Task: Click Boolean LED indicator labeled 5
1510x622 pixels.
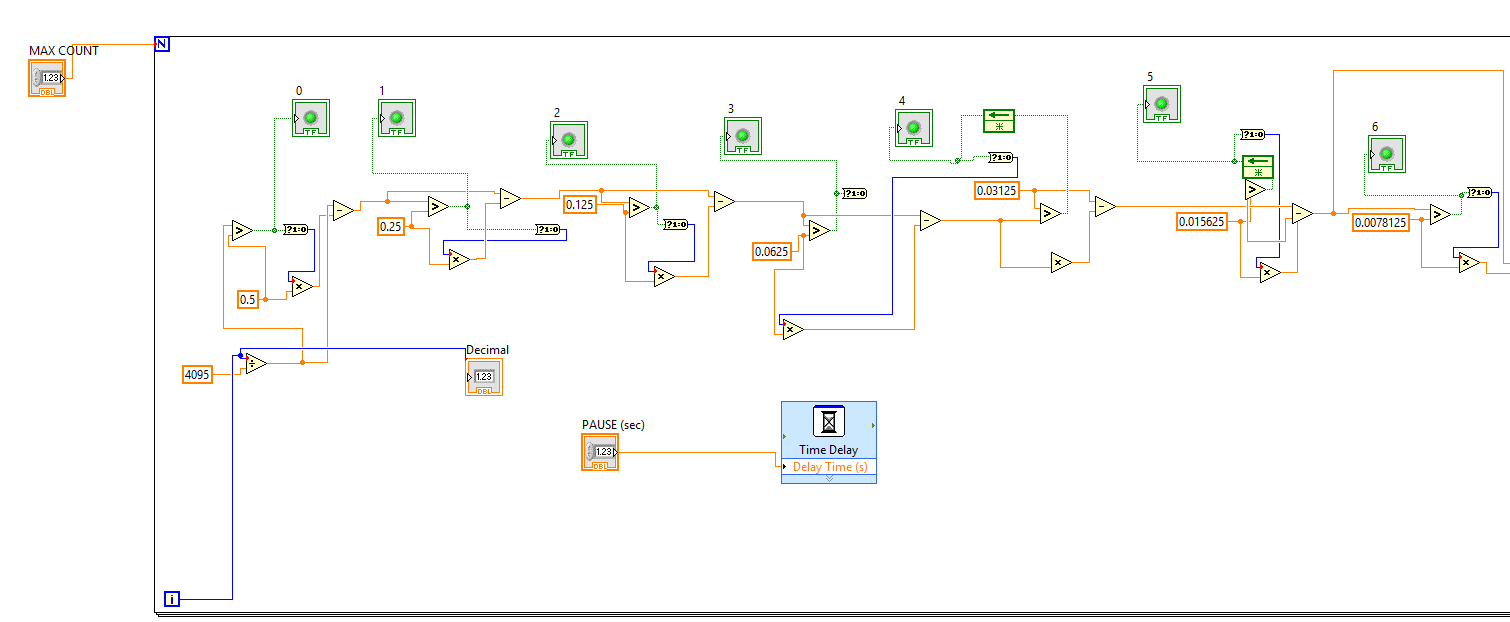Action: (x=1162, y=104)
